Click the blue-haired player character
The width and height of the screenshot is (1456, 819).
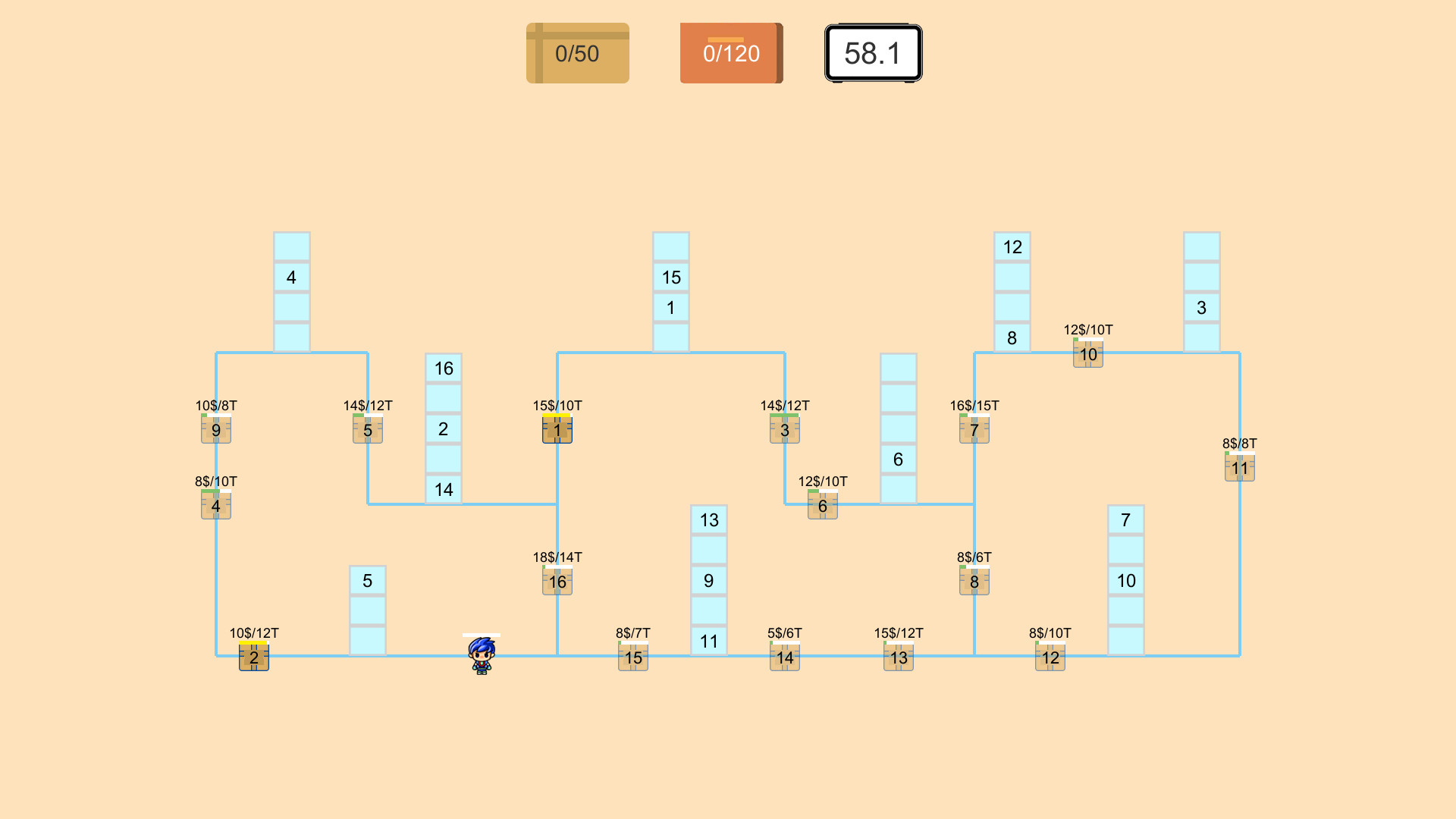click(482, 657)
